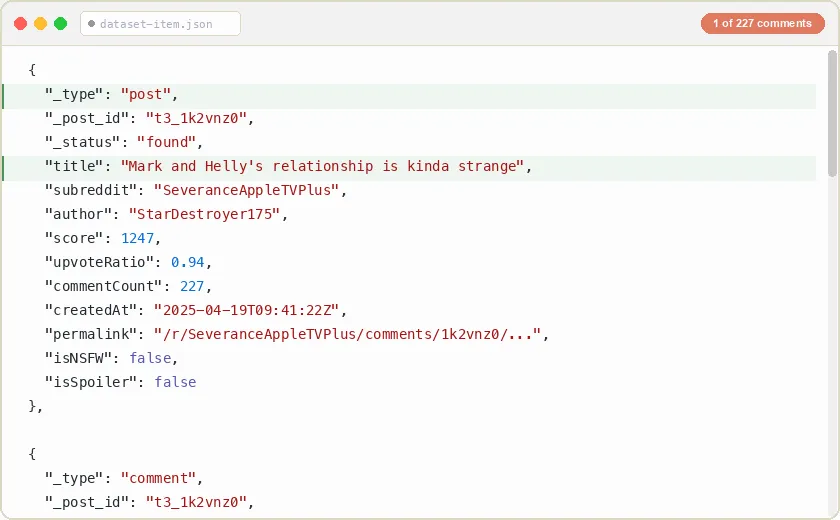Click the yellow minimize window button
This screenshot has height=520, width=840.
point(40,24)
